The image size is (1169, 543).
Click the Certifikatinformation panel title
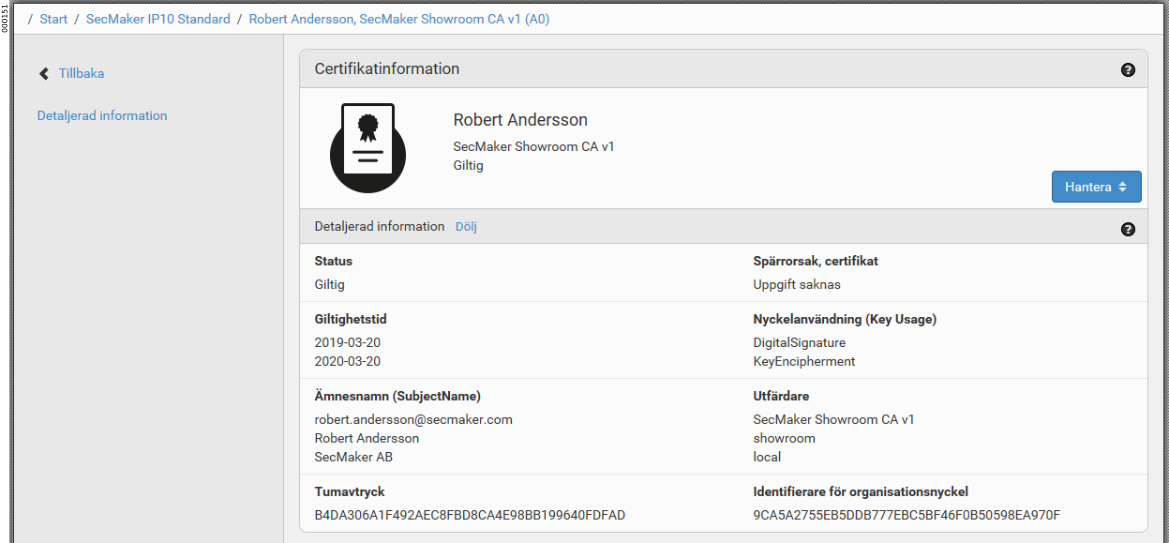click(x=387, y=69)
